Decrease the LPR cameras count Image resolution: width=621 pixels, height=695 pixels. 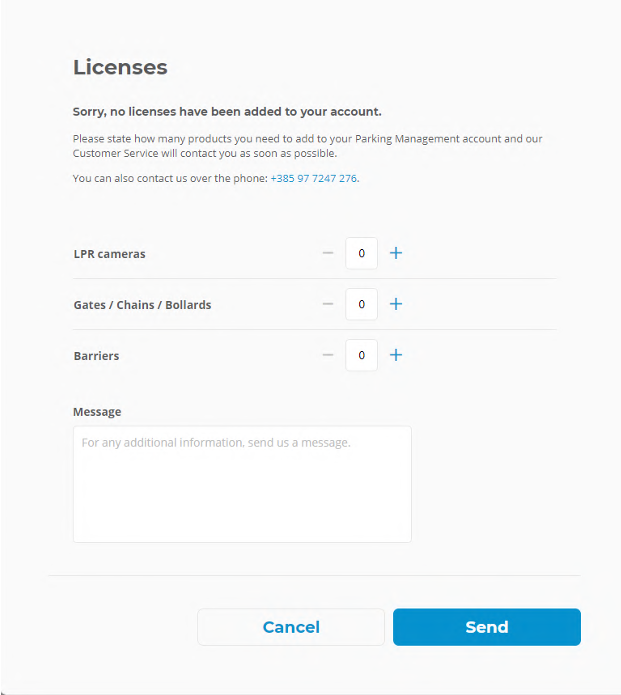(x=328, y=253)
